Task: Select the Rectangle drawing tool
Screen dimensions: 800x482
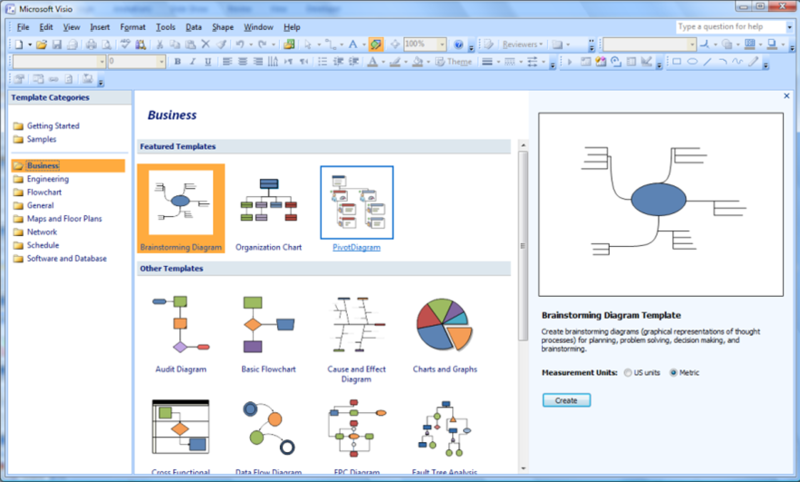Action: pyautogui.click(x=677, y=62)
